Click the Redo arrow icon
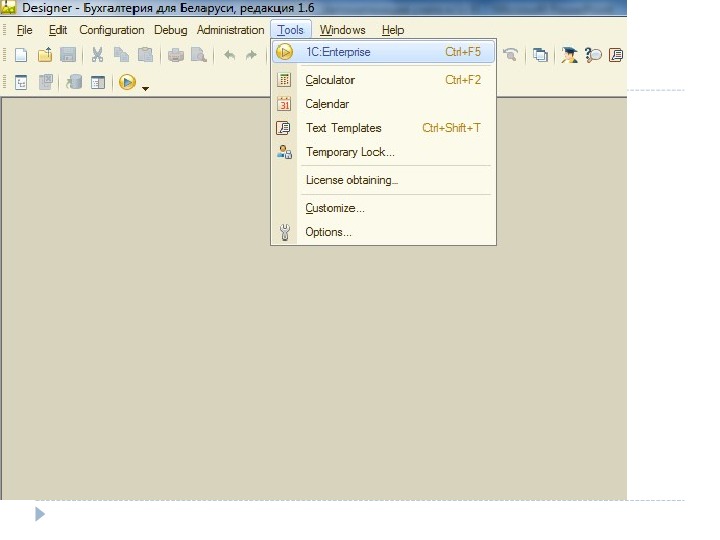 pyautogui.click(x=251, y=56)
